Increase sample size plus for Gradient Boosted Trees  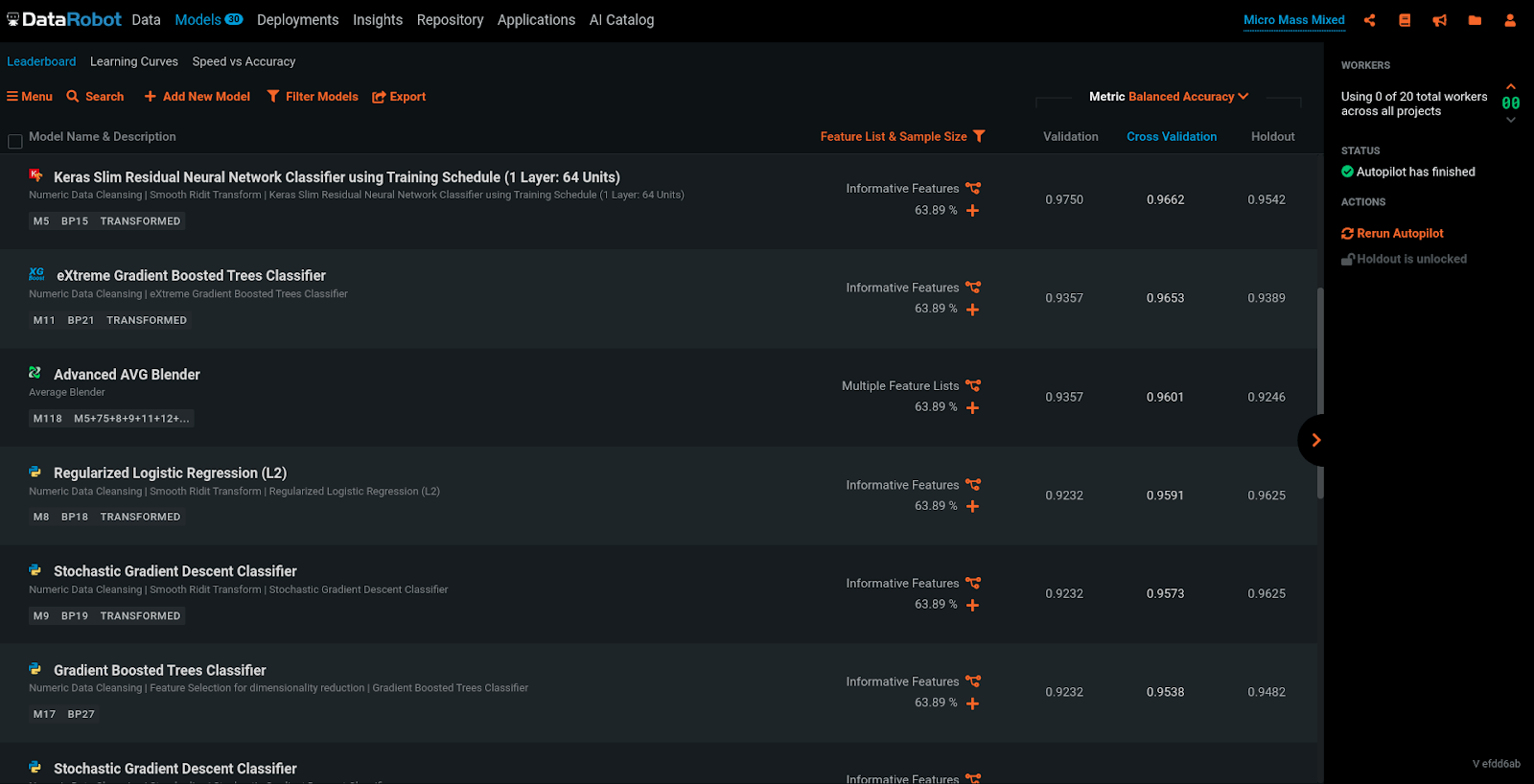[972, 704]
